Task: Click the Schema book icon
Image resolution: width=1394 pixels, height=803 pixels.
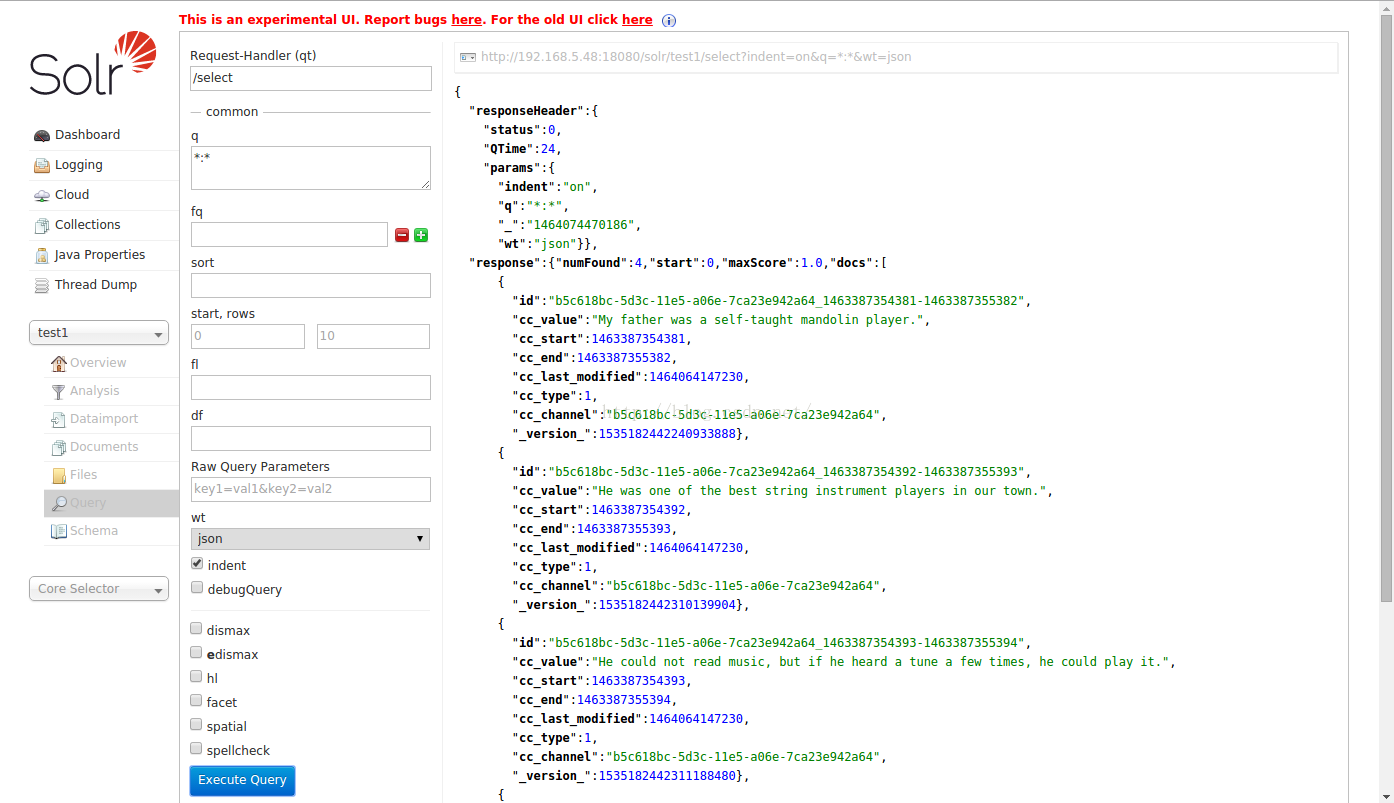Action: click(59, 531)
